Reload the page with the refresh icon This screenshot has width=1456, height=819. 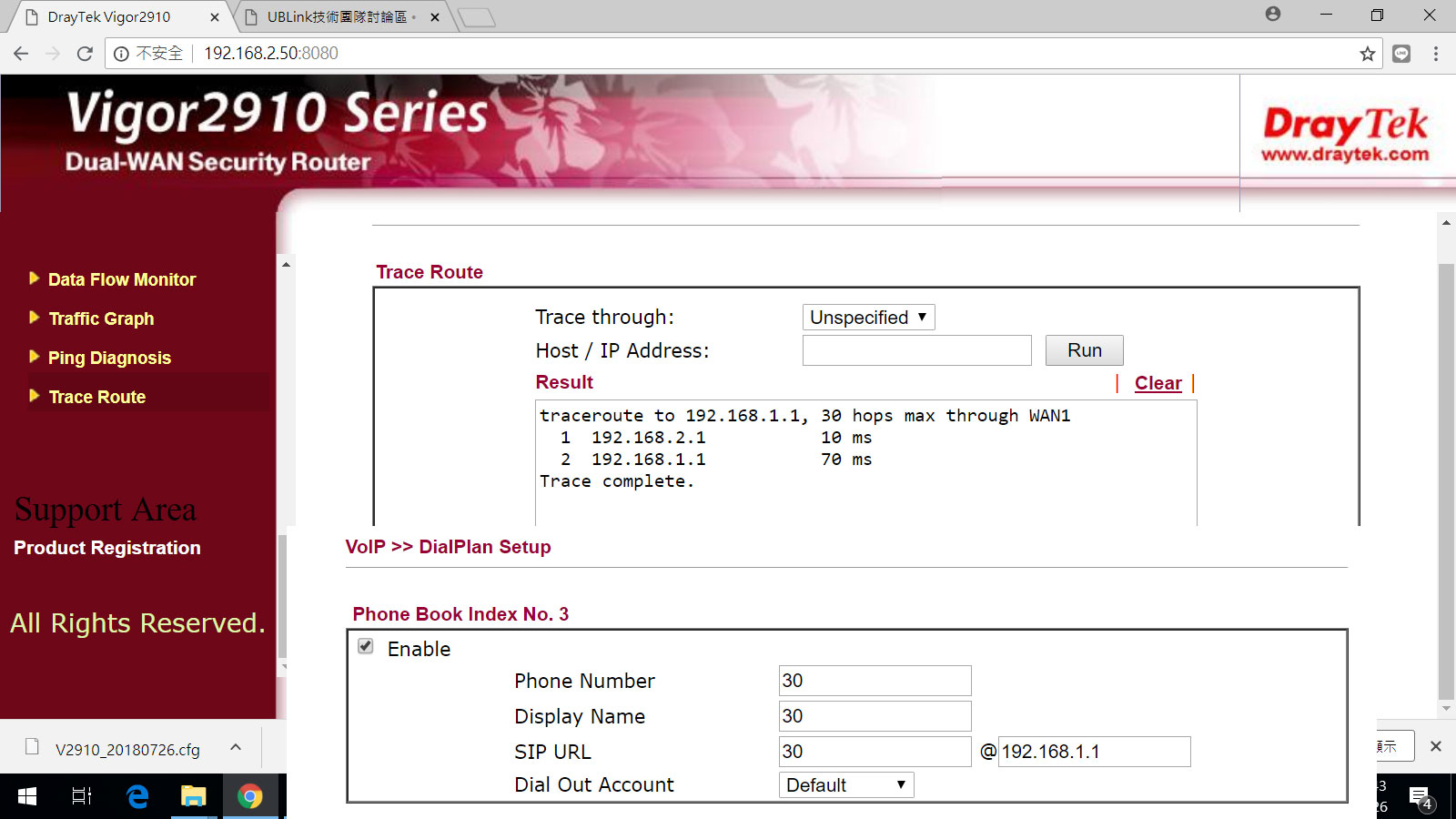(85, 54)
